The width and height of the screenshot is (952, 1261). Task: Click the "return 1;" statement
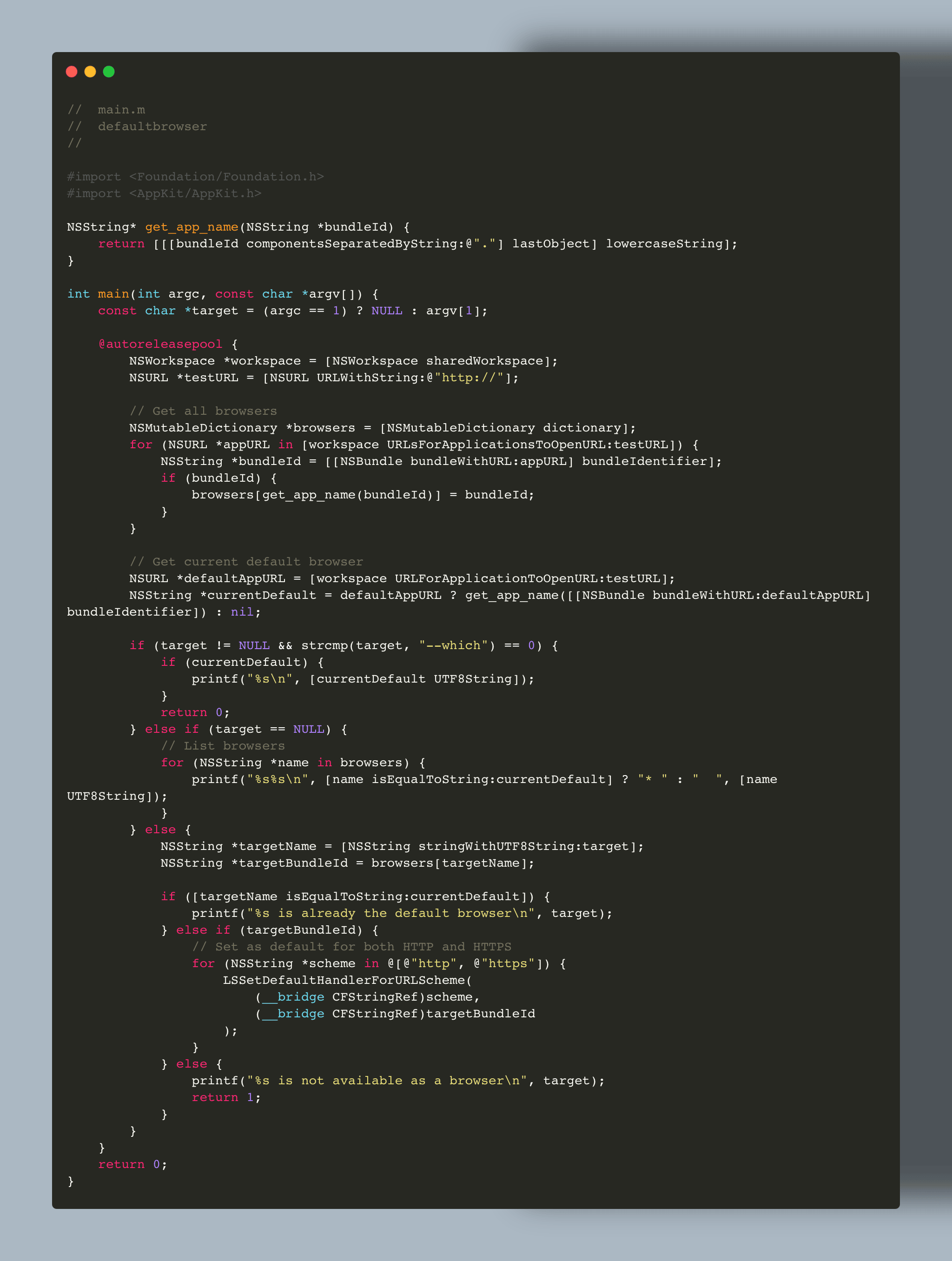226,1097
